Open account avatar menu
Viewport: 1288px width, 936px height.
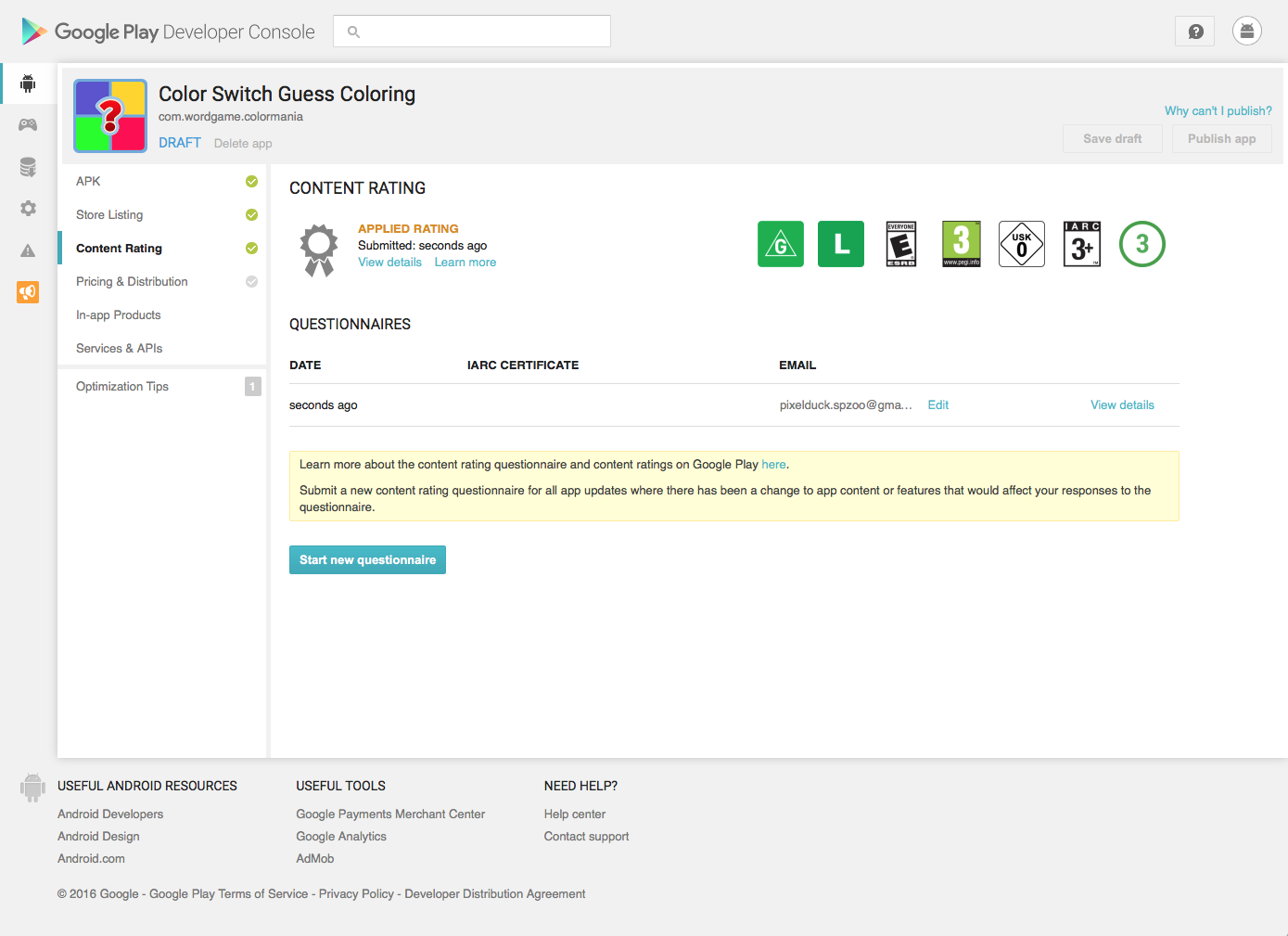point(1247,32)
